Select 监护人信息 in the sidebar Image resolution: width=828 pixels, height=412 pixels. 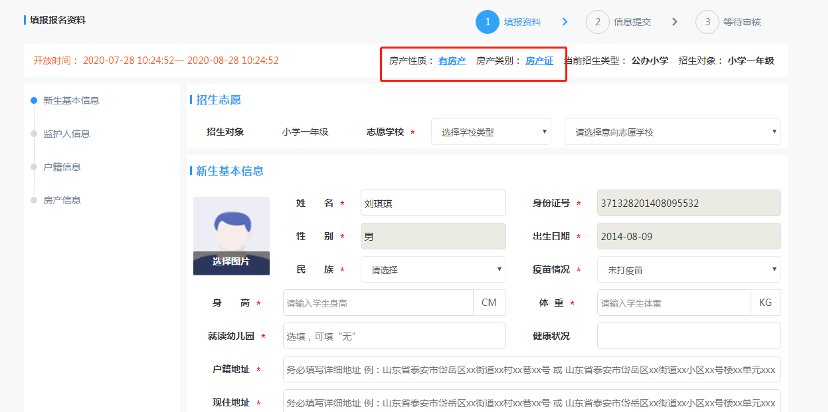[x=67, y=133]
